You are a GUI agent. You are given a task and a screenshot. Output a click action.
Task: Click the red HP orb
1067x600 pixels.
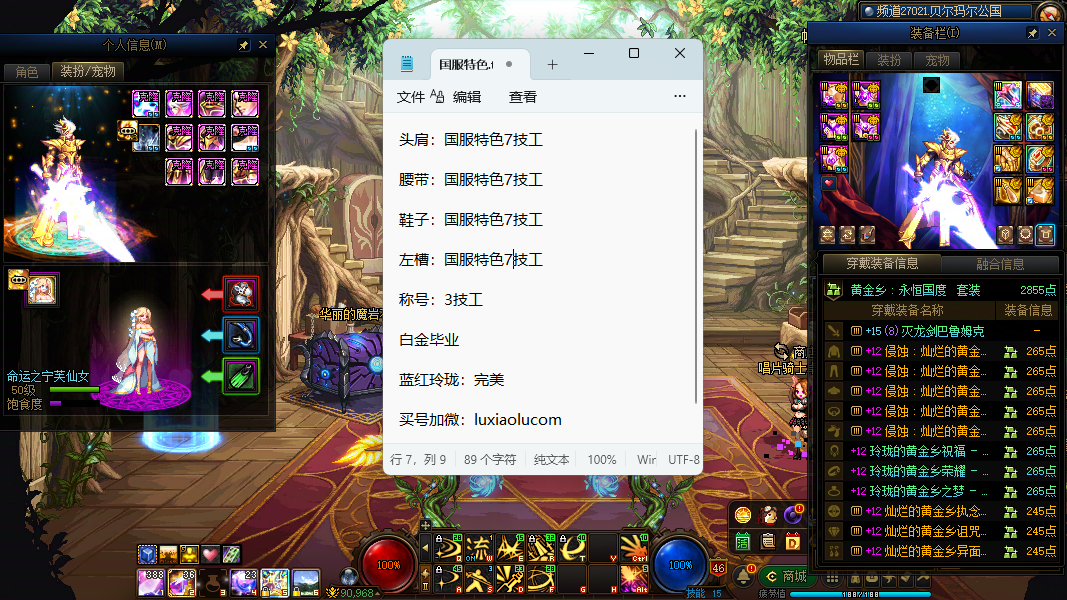click(389, 564)
